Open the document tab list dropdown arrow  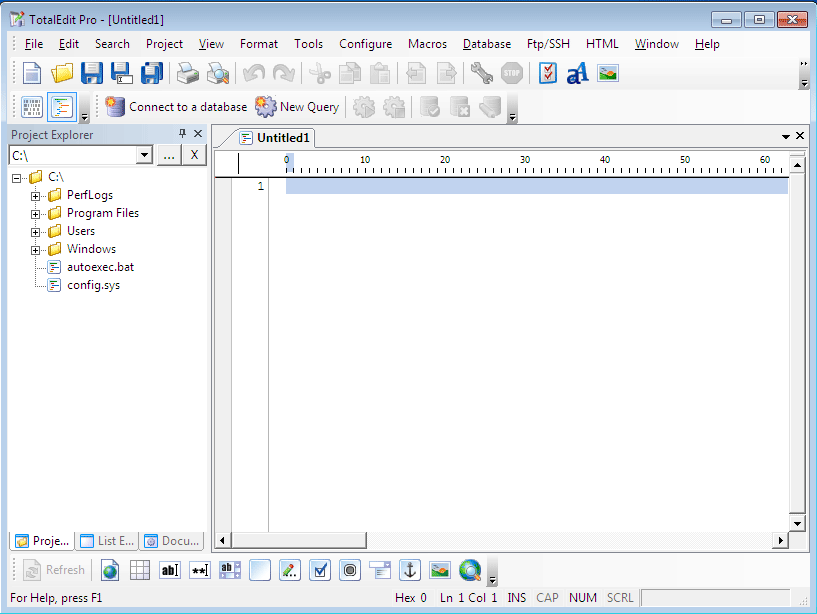point(786,137)
